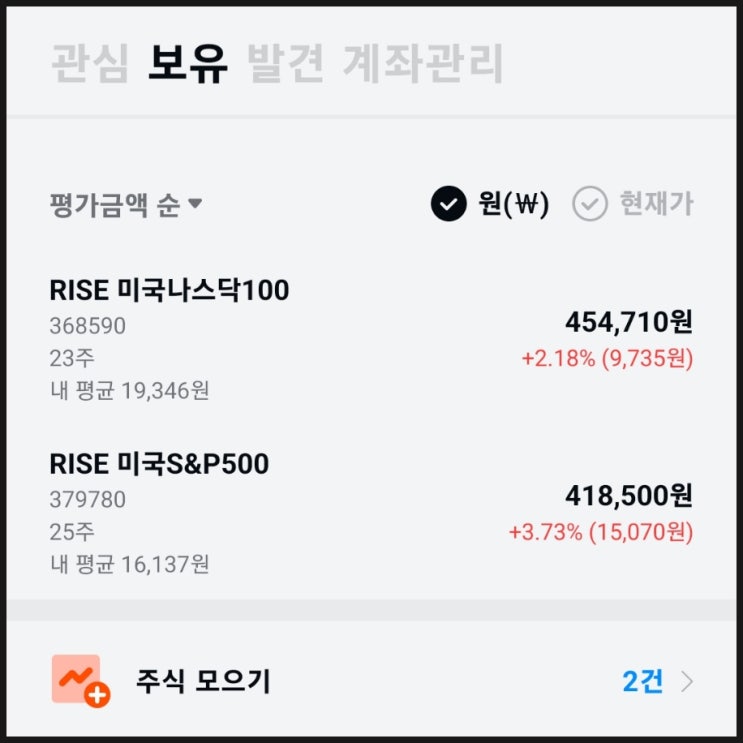Switch to the 발견 tab
Image resolution: width=743 pixels, height=743 pixels.
(x=285, y=64)
